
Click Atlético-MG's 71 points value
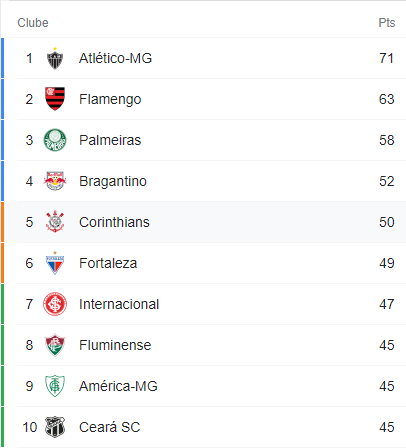click(x=386, y=58)
